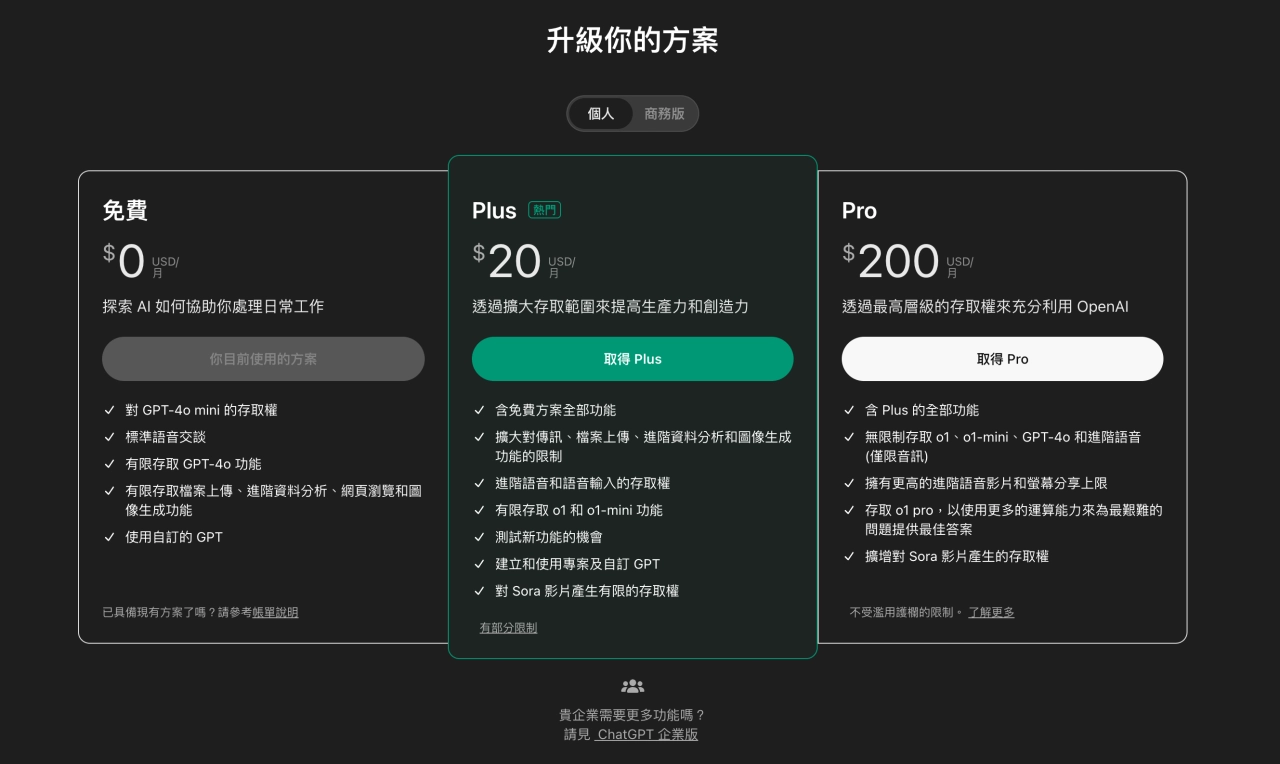
Task: Open the 有部分限制 link
Action: tap(508, 628)
